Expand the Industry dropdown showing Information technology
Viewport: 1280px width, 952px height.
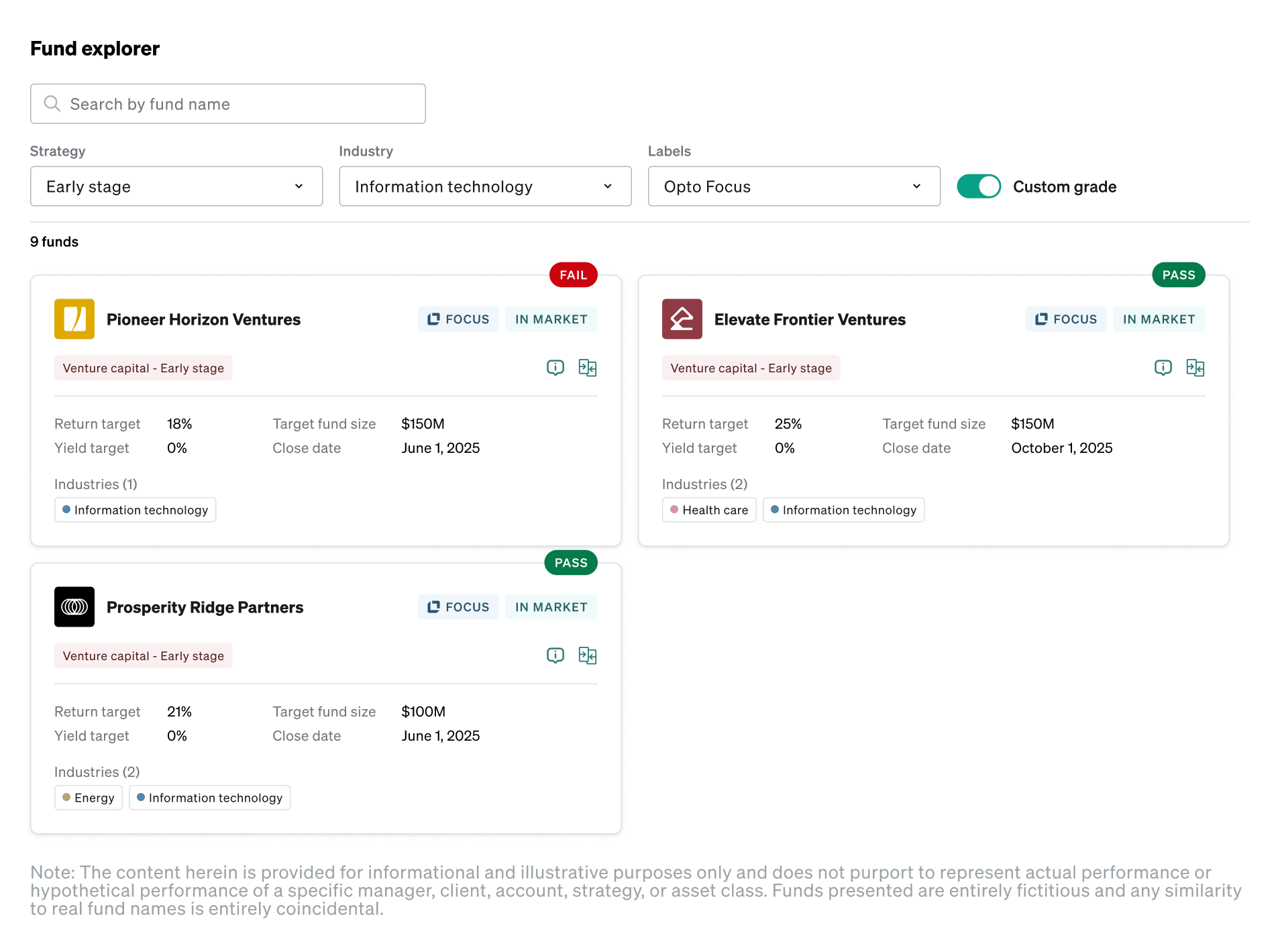tap(485, 187)
